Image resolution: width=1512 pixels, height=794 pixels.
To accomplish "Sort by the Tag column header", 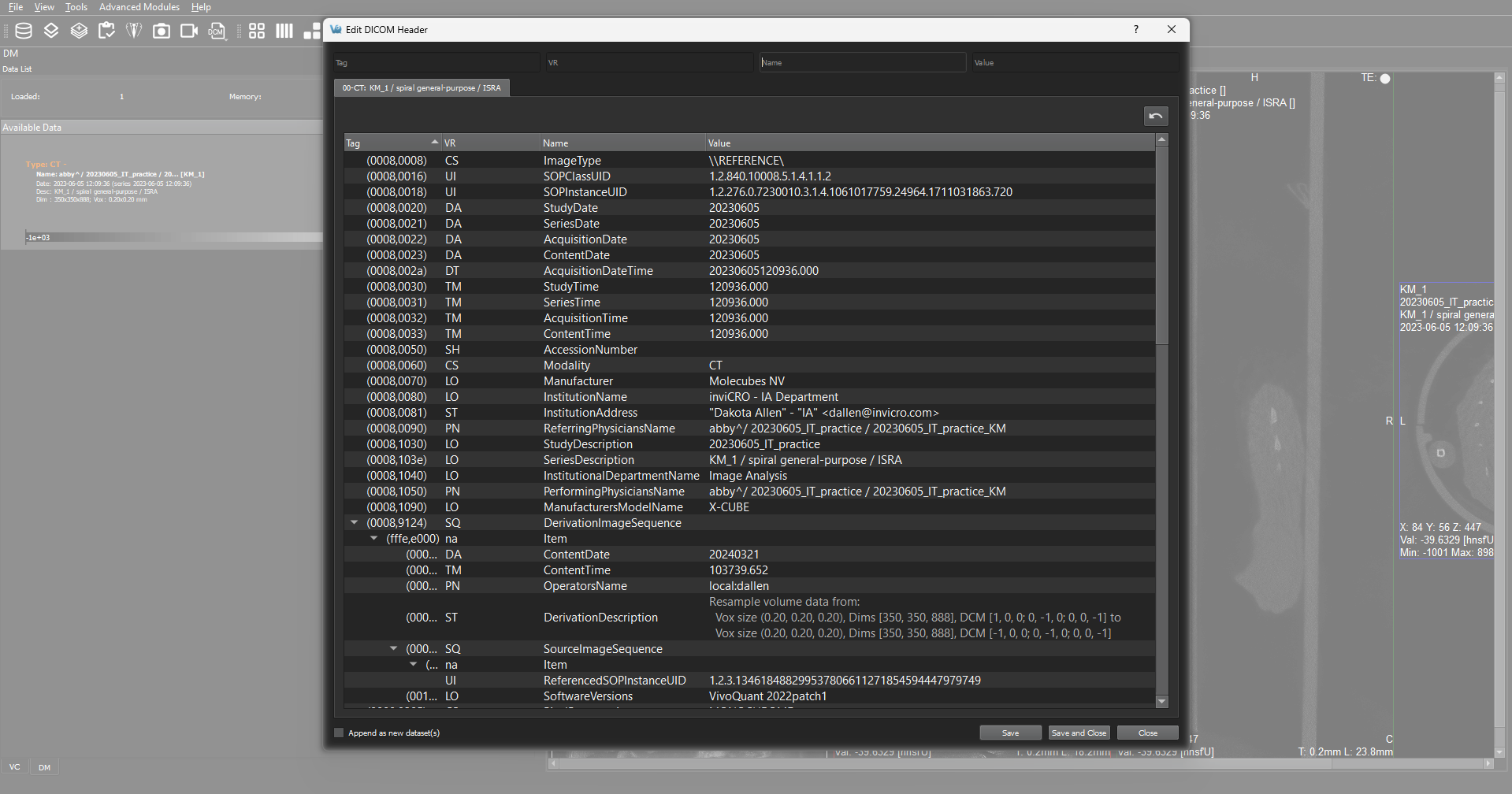I will pos(392,143).
